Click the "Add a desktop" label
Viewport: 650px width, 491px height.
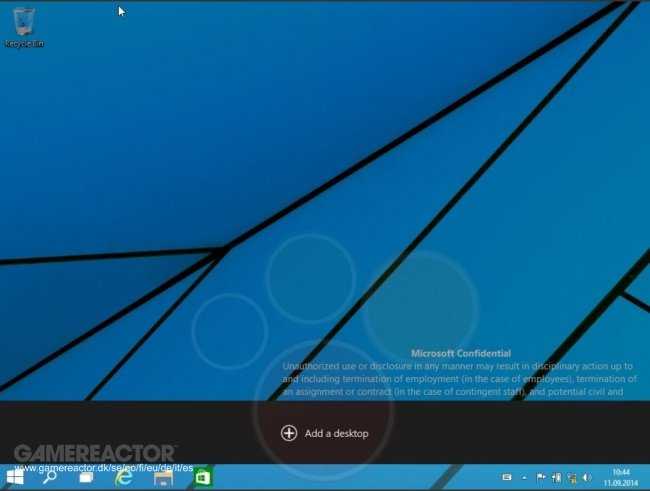tap(338, 433)
